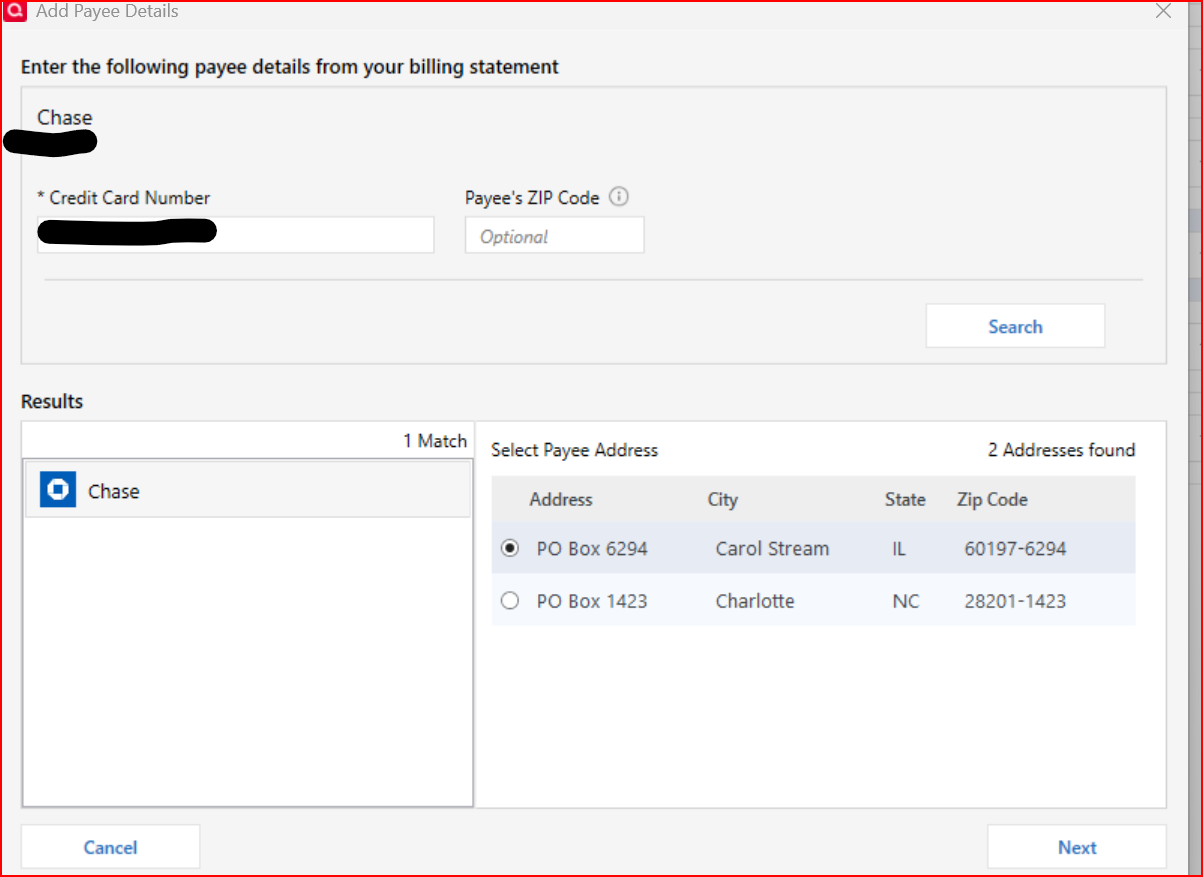This screenshot has height=877, width=1203.
Task: Select the PO Box 1423 address radio
Action: 510,601
